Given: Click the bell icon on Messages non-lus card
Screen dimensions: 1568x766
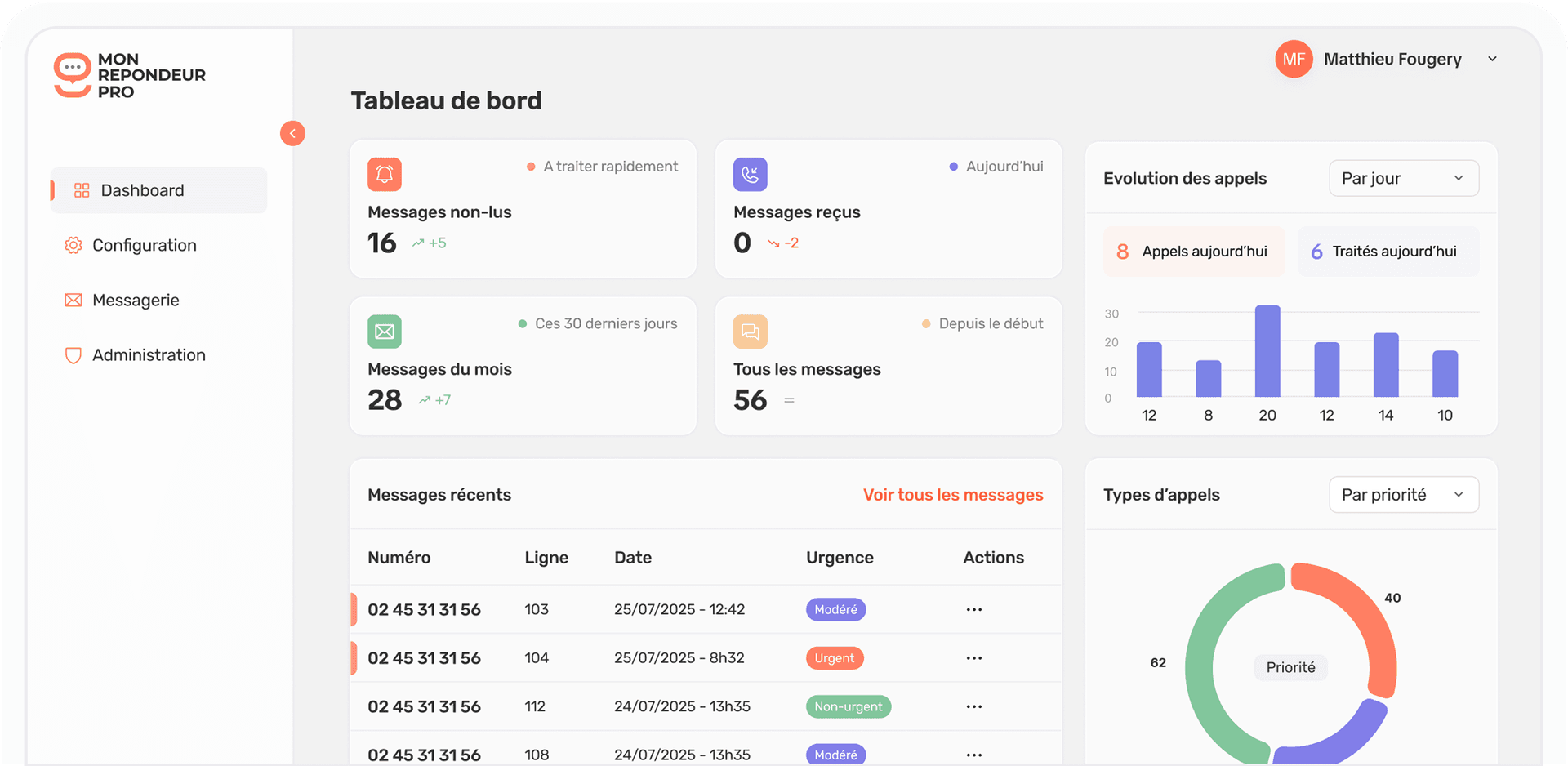Looking at the screenshot, I should point(384,174).
